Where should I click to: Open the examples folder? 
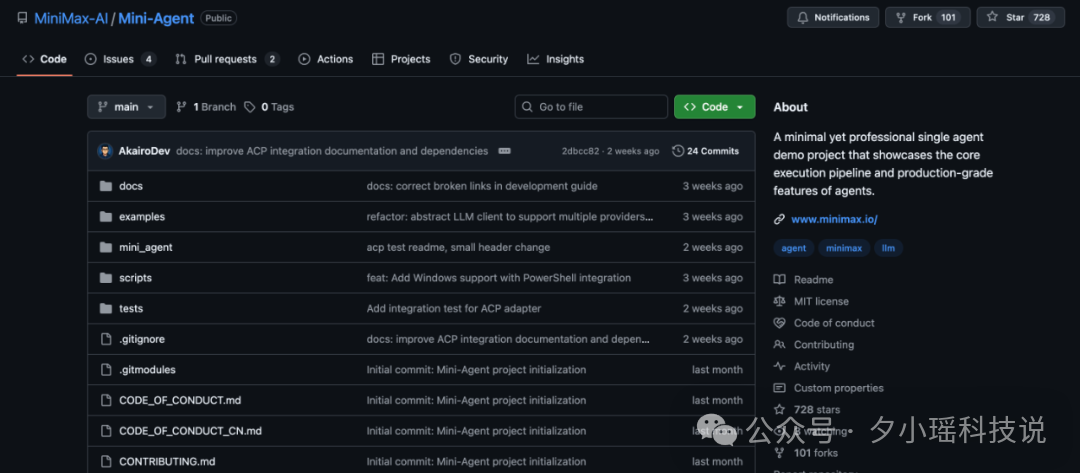click(x=142, y=216)
